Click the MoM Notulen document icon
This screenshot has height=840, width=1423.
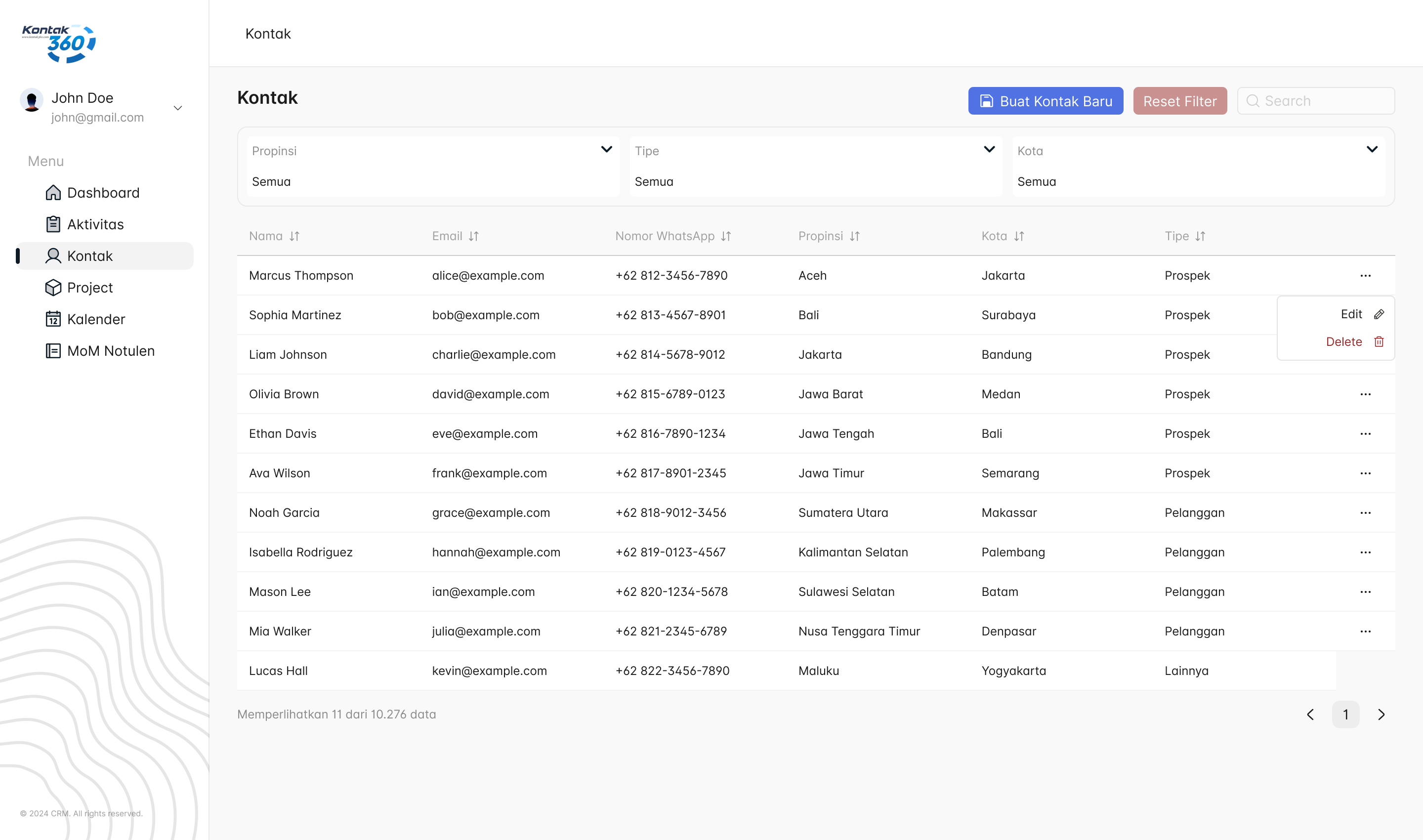tap(53, 351)
